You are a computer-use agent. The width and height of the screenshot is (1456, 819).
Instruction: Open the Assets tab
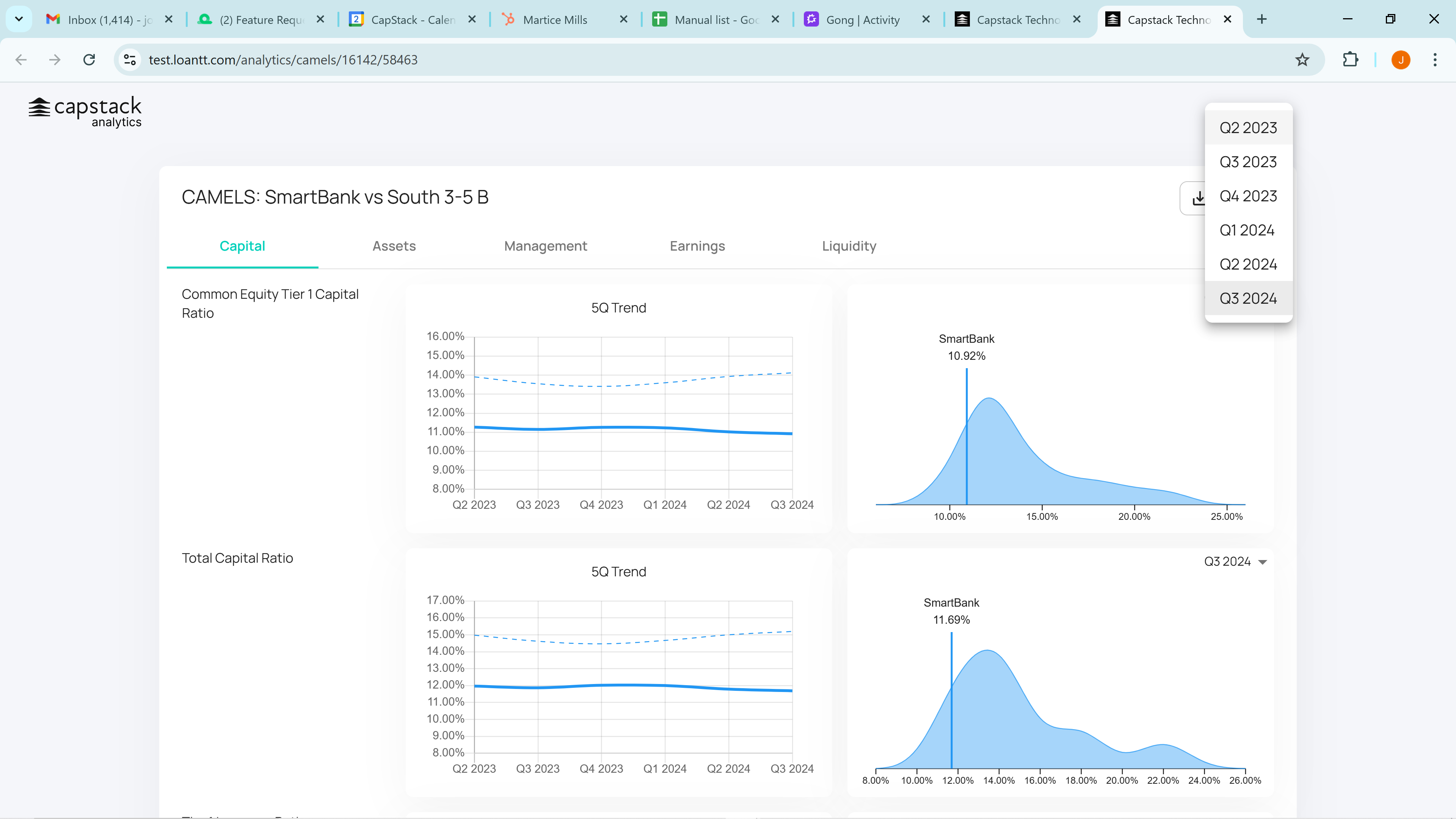[x=394, y=246]
